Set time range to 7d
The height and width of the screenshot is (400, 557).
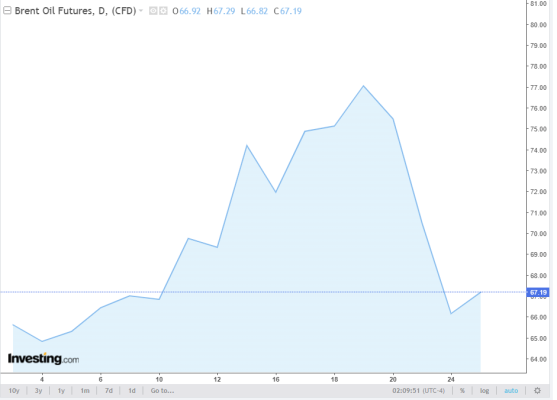pos(109,391)
